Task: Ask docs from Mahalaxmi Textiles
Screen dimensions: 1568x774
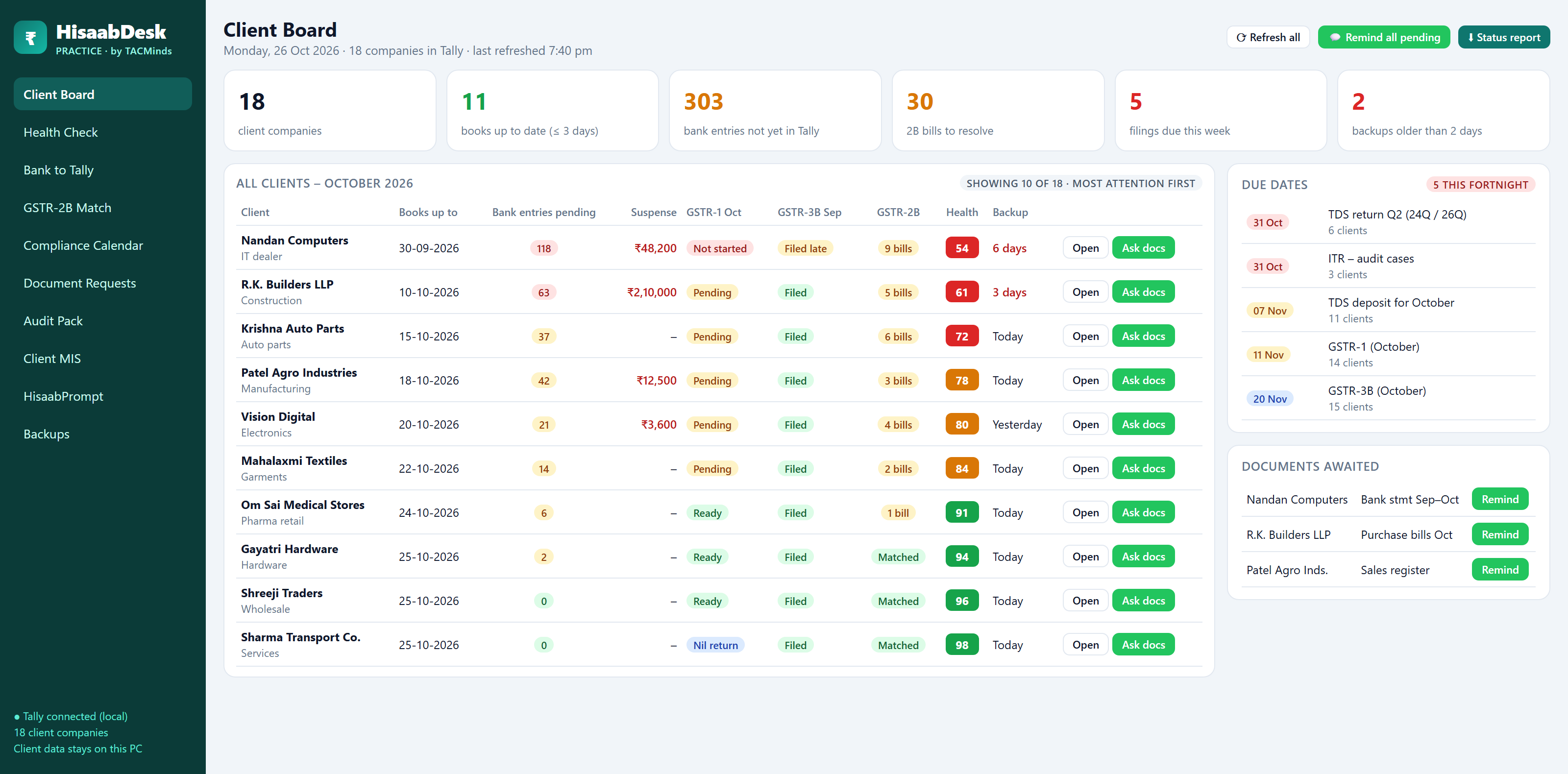Action: (x=1143, y=468)
